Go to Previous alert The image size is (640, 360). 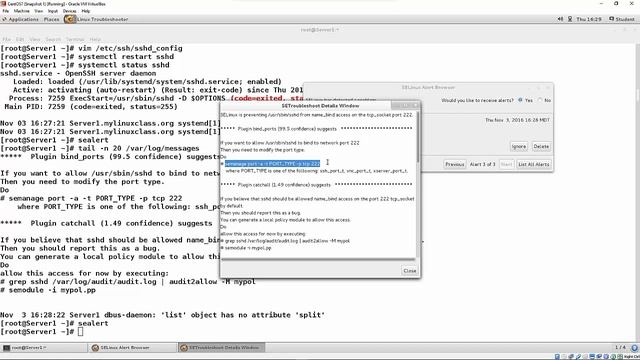point(455,164)
